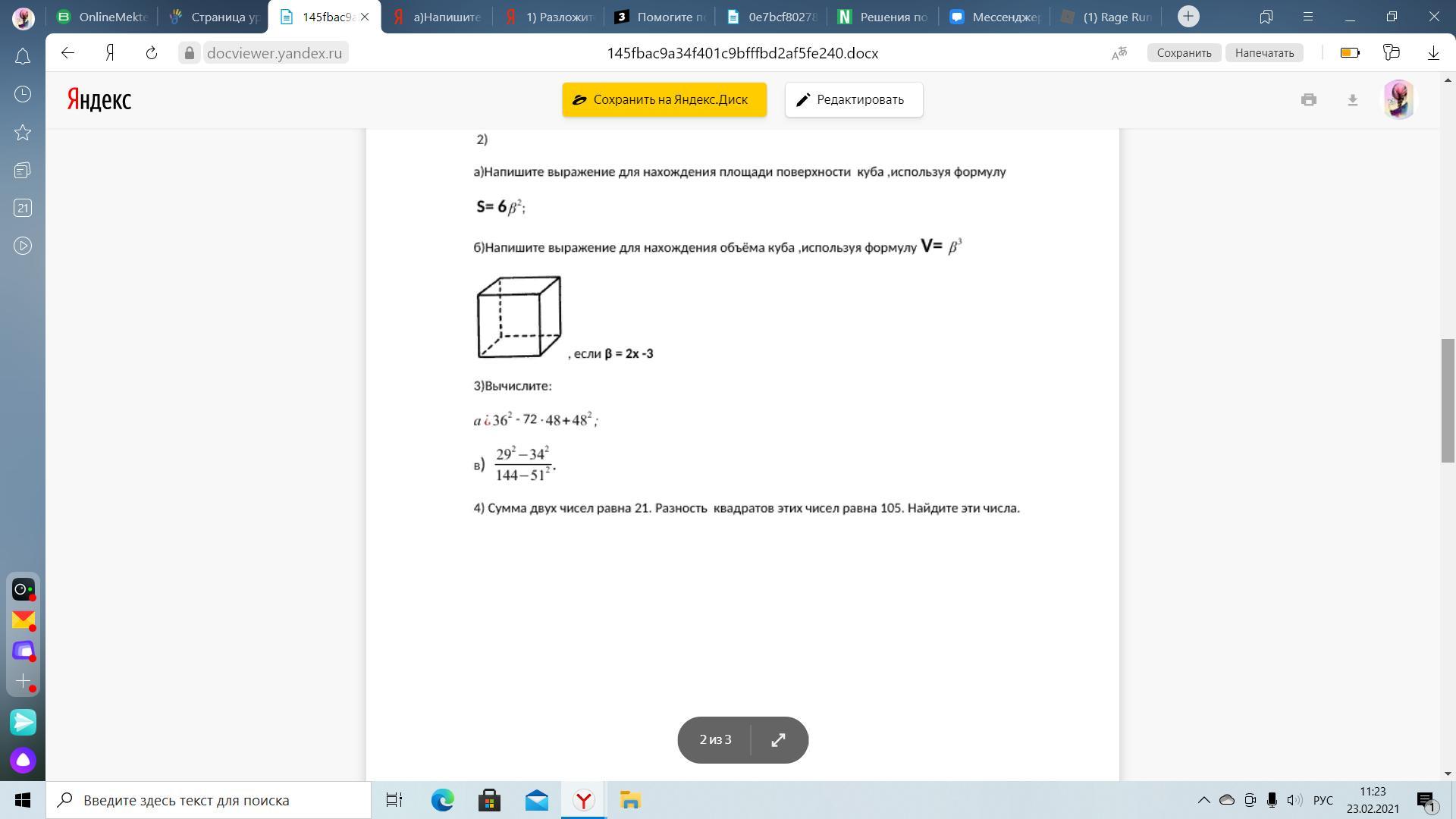Reload the page with refresh icon
The height and width of the screenshot is (819, 1456).
click(x=152, y=53)
